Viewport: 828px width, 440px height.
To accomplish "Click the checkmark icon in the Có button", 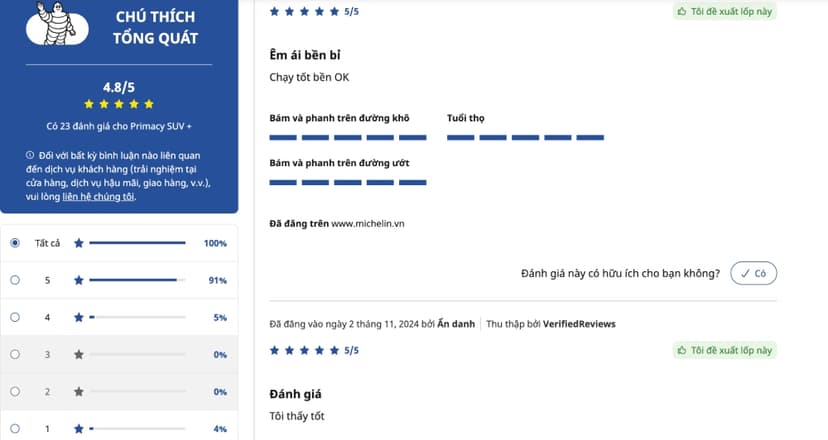I will 745,273.
